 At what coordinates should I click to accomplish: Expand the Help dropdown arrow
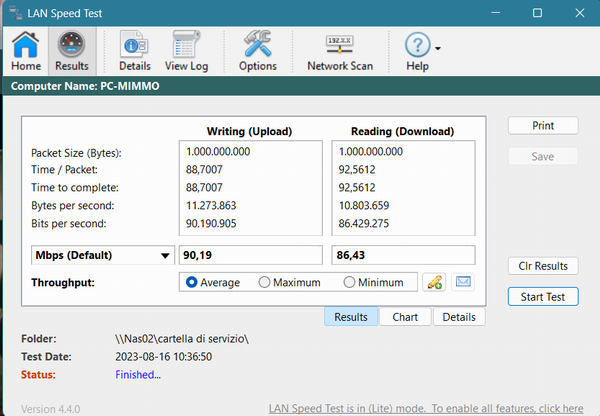click(x=438, y=48)
